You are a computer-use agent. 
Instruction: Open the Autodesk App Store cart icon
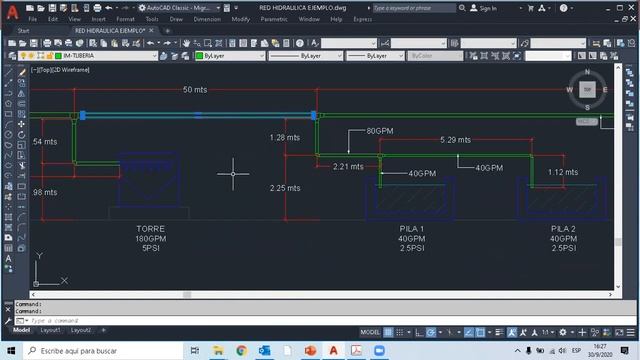pyautogui.click(x=531, y=8)
